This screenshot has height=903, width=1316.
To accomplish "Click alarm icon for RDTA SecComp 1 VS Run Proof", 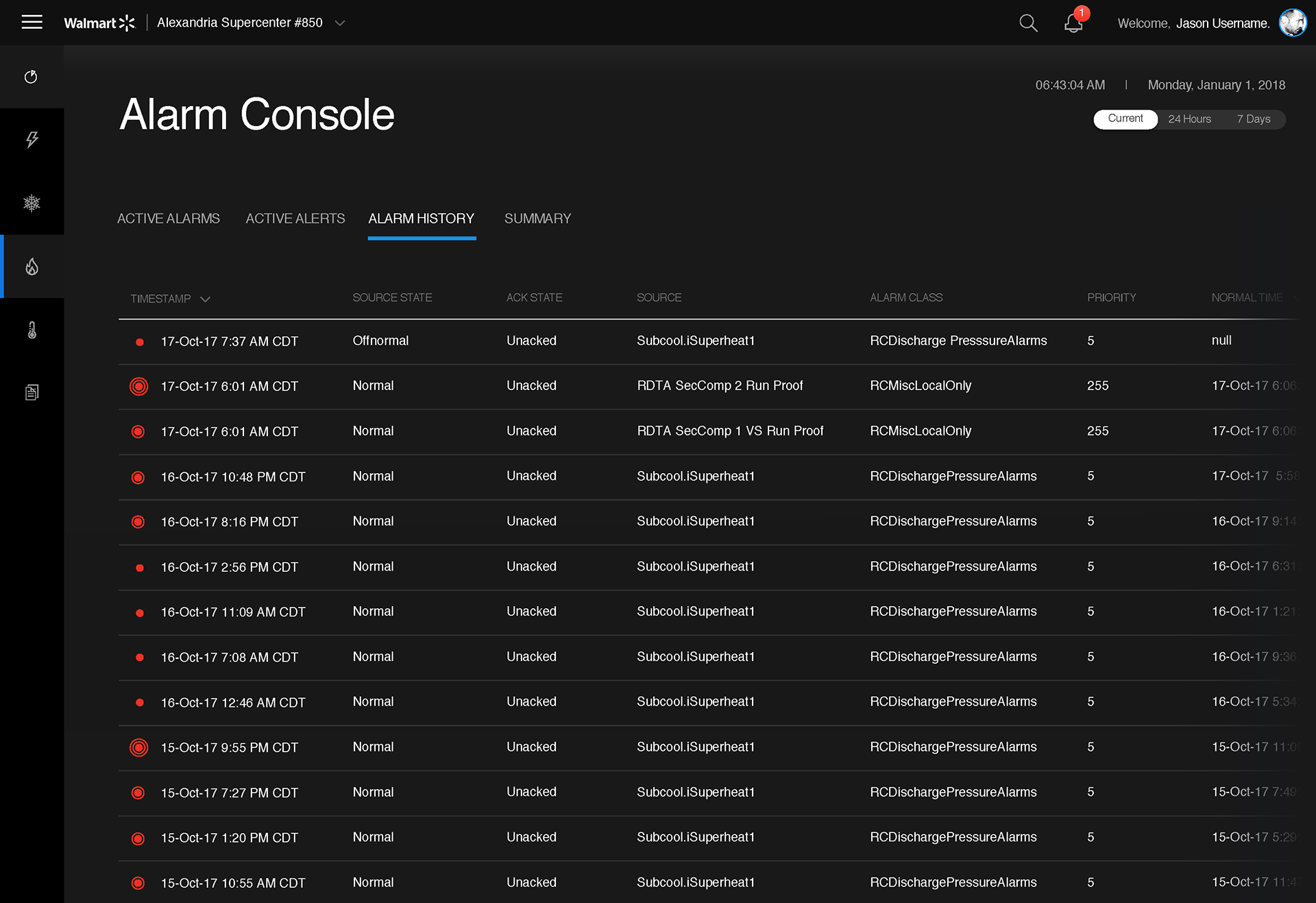I will pyautogui.click(x=138, y=431).
